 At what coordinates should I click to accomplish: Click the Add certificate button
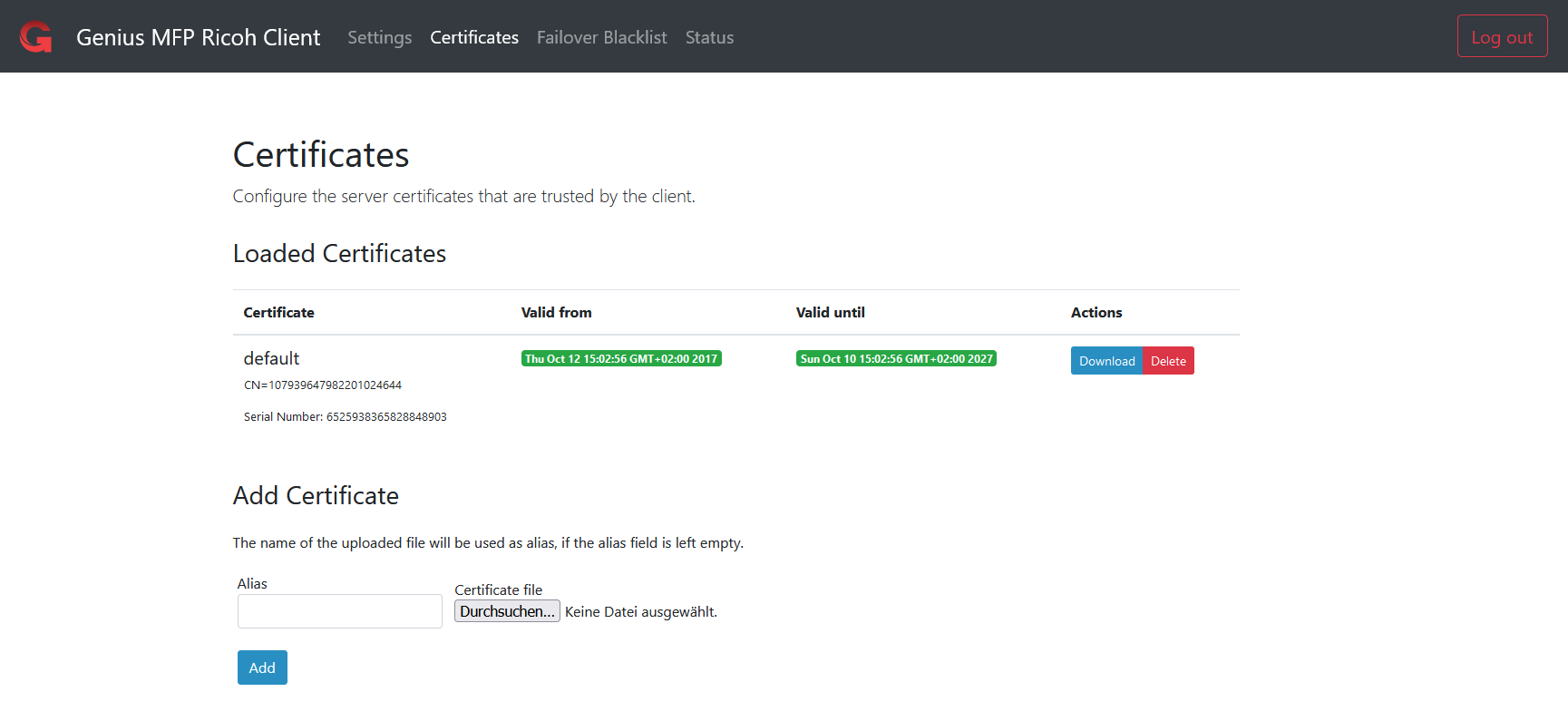point(262,667)
